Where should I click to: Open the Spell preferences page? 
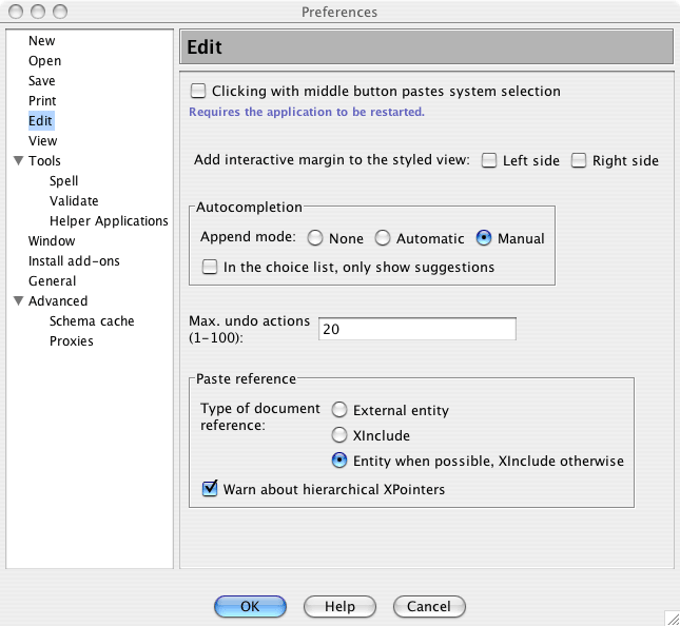point(63,181)
